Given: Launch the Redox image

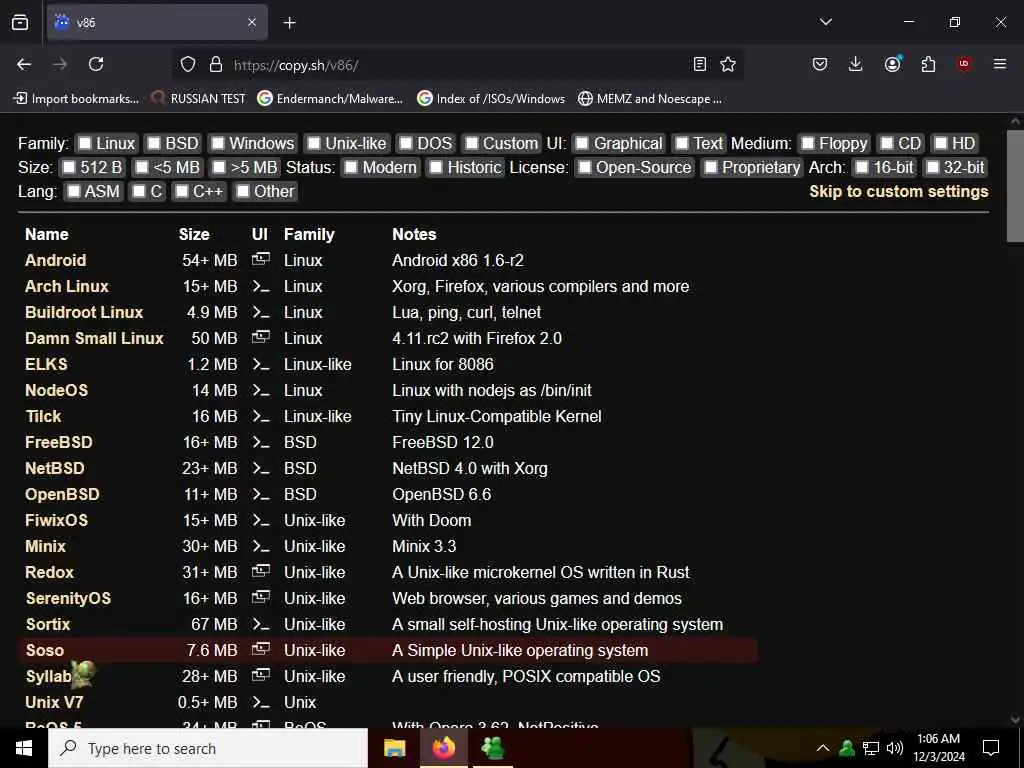Looking at the screenshot, I should 50,572.
